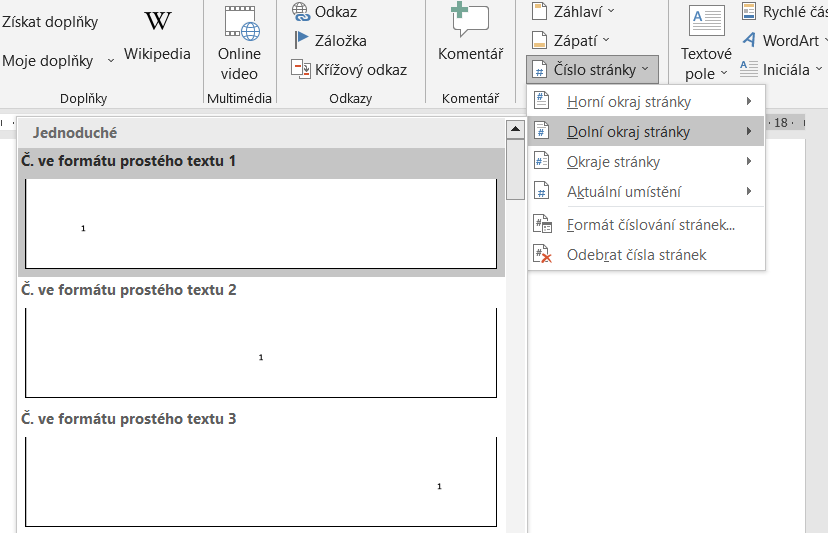
Task: Open the Online video insert icon
Action: point(239,22)
